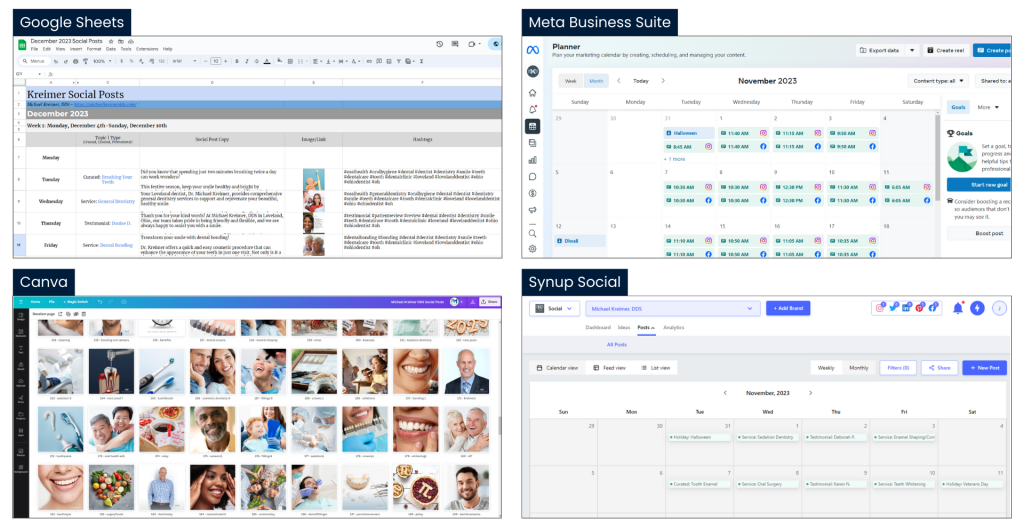Click the + Add Brand button
Image resolution: width=1024 pixels, height=529 pixels.
pos(788,308)
